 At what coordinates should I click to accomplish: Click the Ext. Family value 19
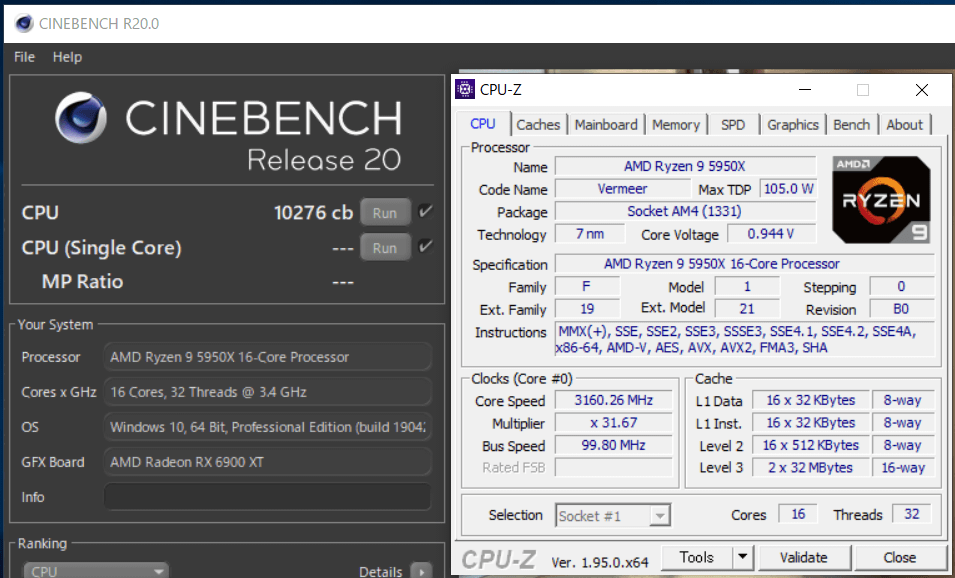(587, 309)
